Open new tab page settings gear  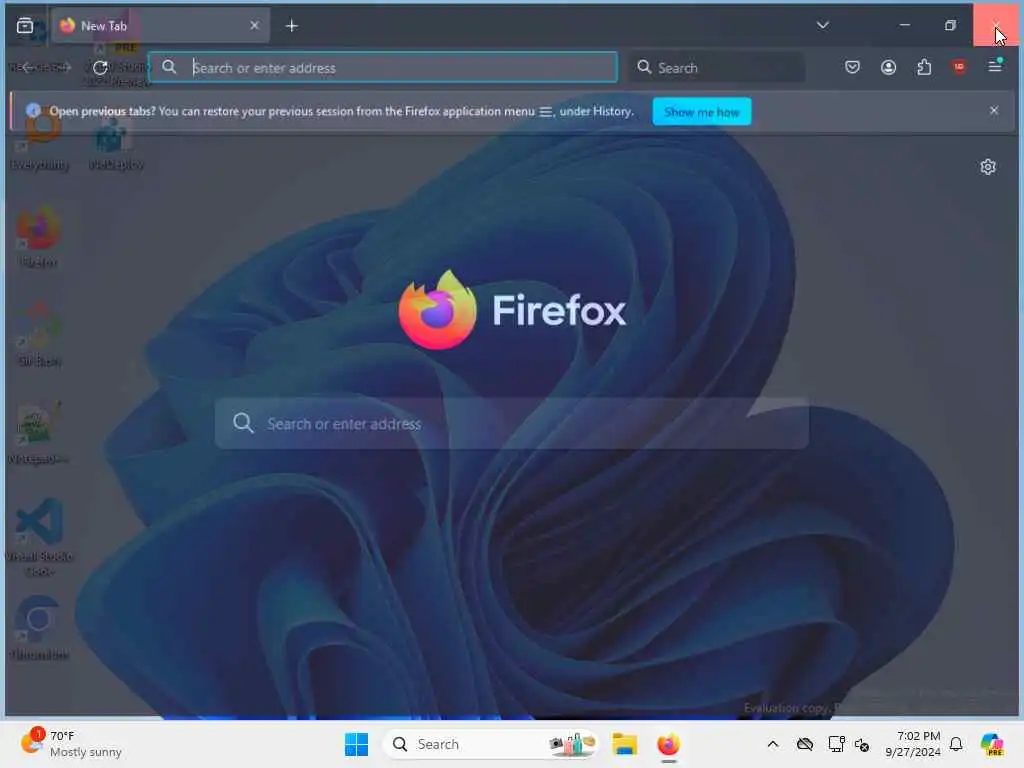[987, 167]
